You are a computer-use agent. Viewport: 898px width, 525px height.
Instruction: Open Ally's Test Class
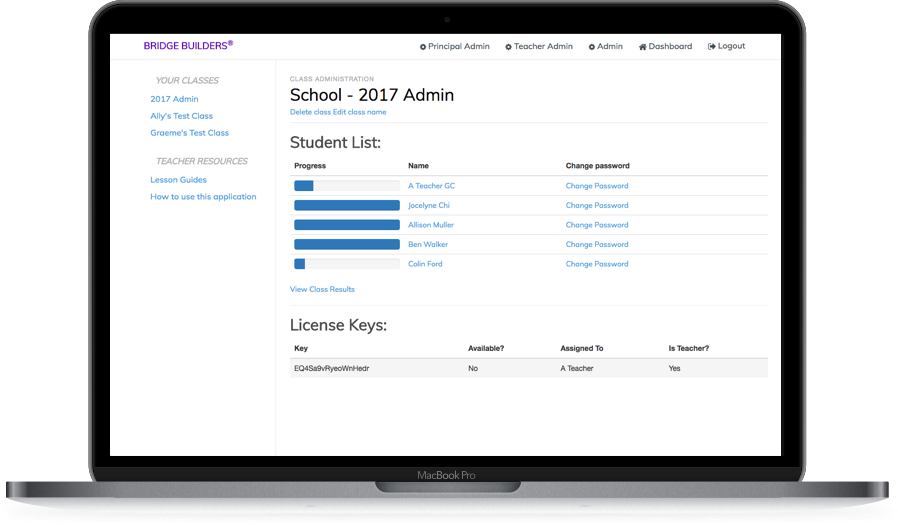[x=182, y=116]
